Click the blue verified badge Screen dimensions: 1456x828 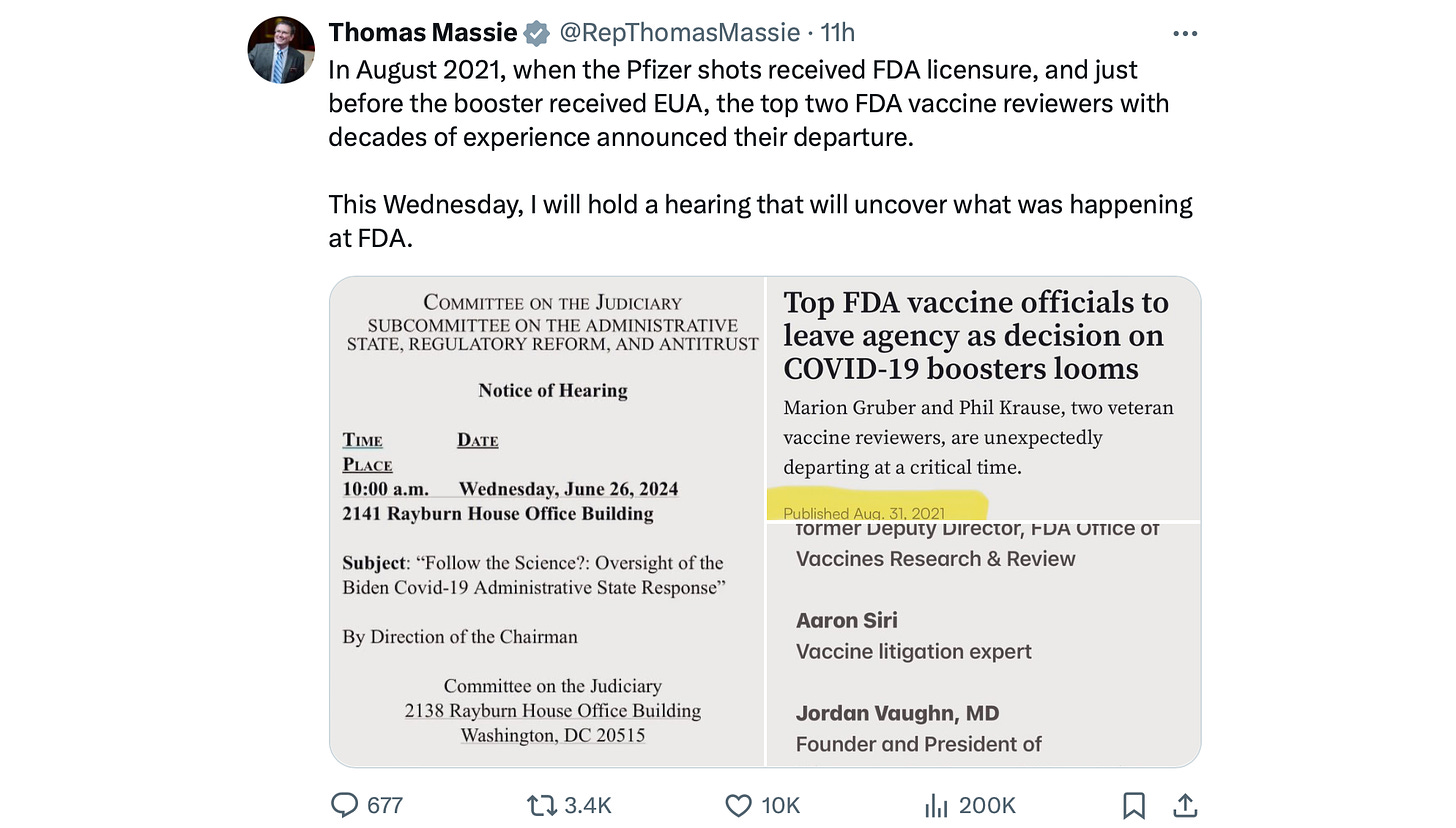(x=537, y=33)
